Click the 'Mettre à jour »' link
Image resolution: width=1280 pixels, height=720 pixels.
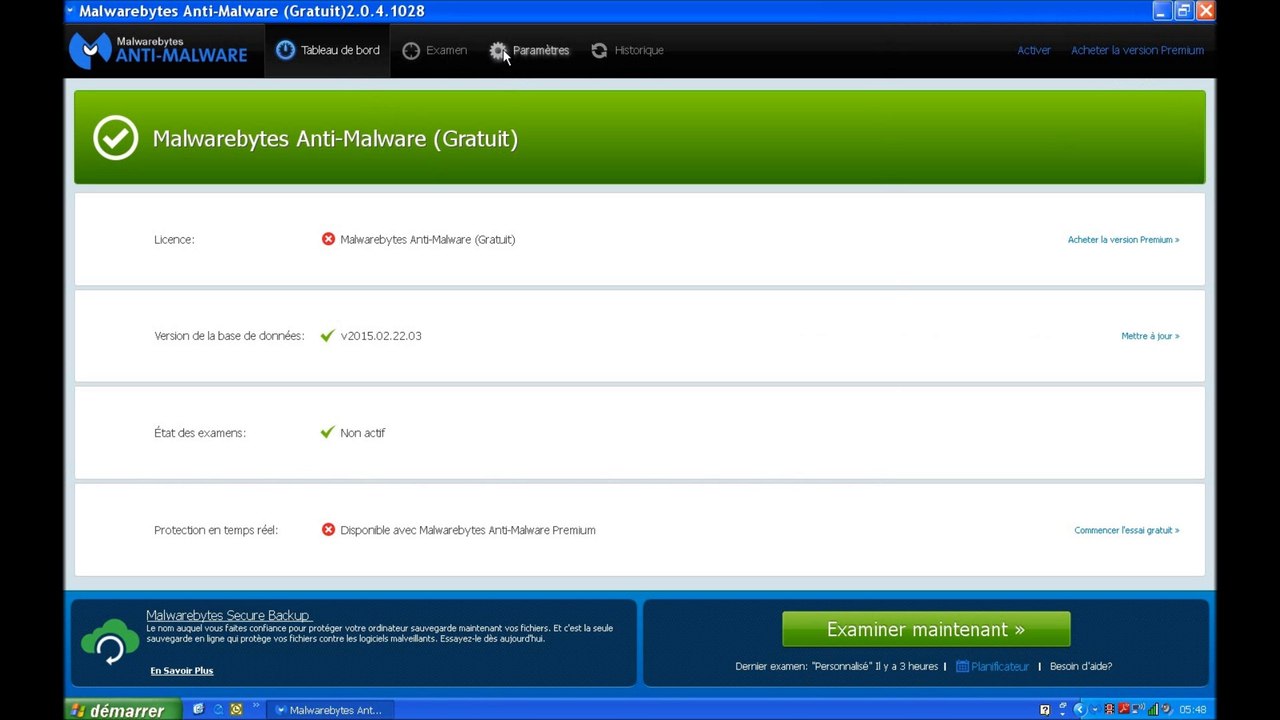click(x=1150, y=336)
